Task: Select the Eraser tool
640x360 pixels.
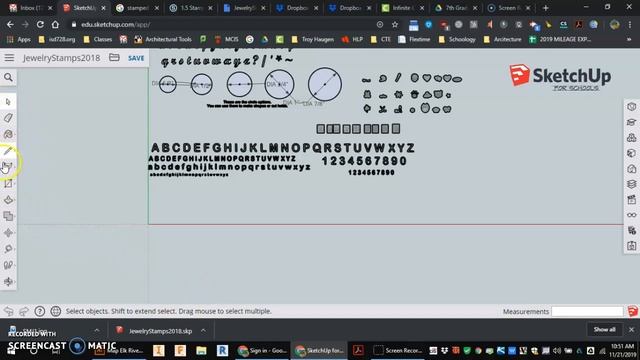Action: click(x=8, y=118)
